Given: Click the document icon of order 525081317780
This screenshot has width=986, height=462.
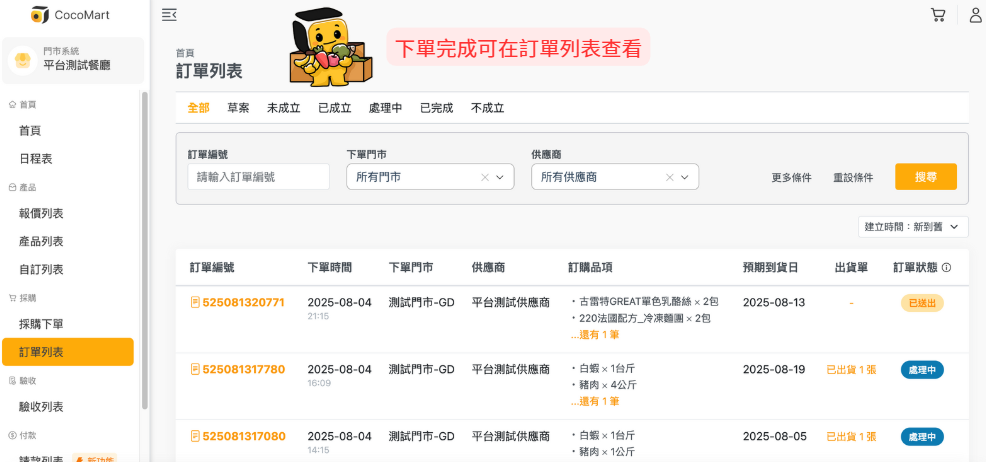Looking at the screenshot, I should [195, 369].
